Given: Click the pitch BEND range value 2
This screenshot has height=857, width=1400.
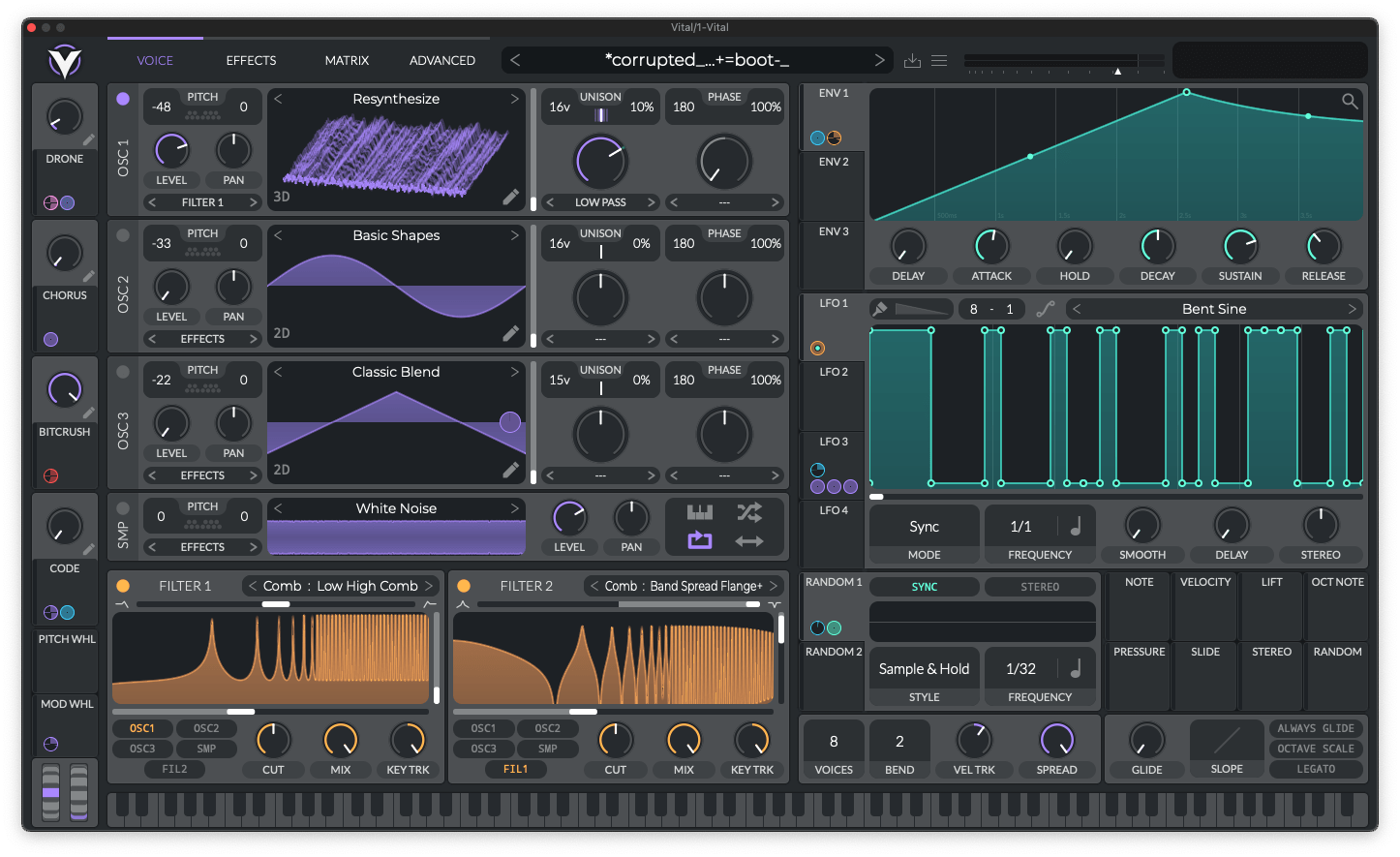Looking at the screenshot, I should point(899,741).
